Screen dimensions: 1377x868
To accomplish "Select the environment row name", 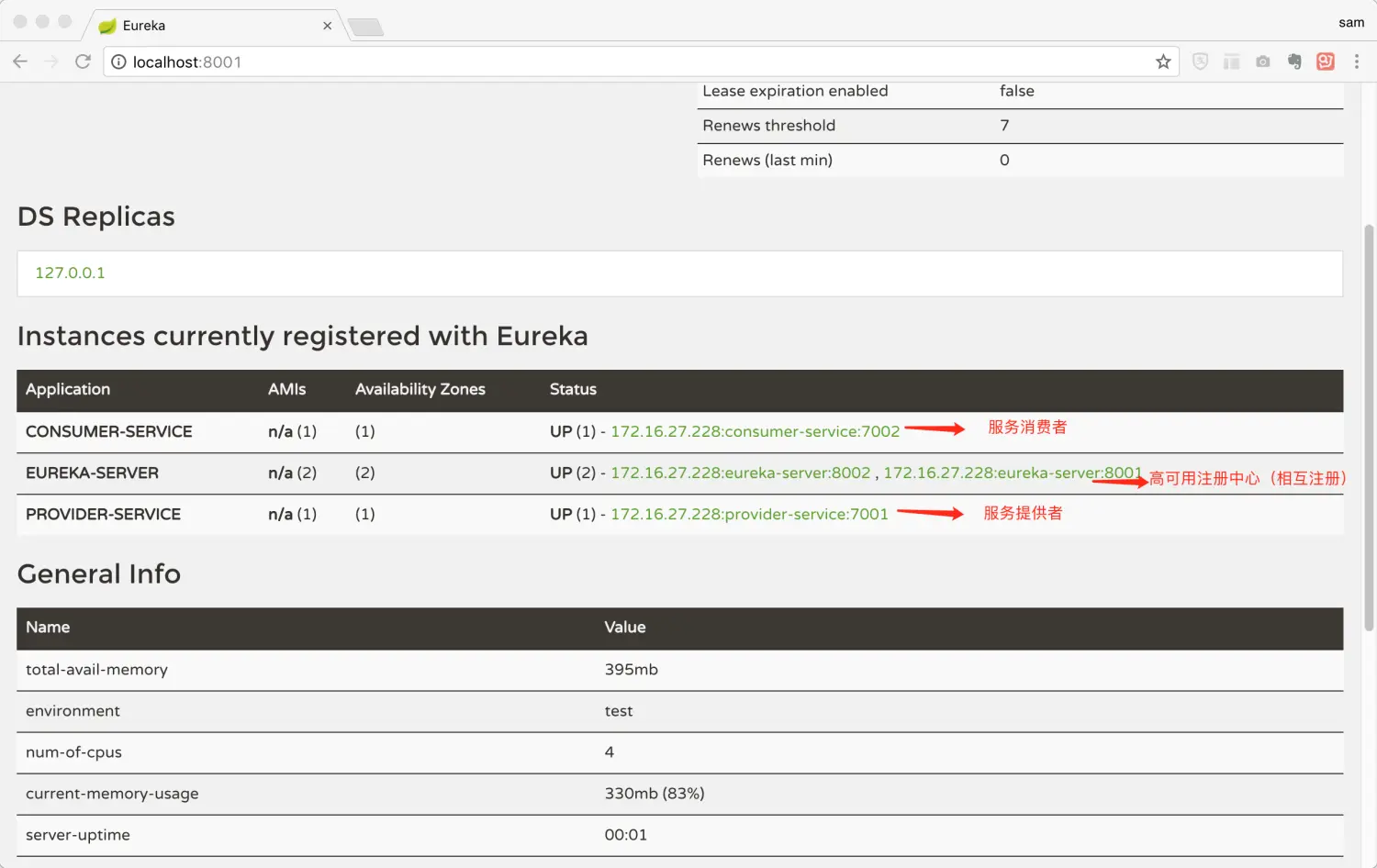I will point(73,711).
